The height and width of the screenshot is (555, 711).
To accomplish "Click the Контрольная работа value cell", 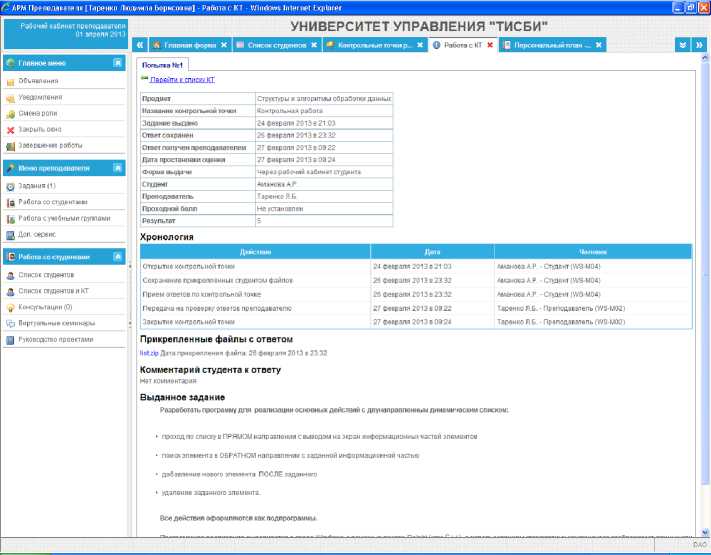I will (324, 111).
